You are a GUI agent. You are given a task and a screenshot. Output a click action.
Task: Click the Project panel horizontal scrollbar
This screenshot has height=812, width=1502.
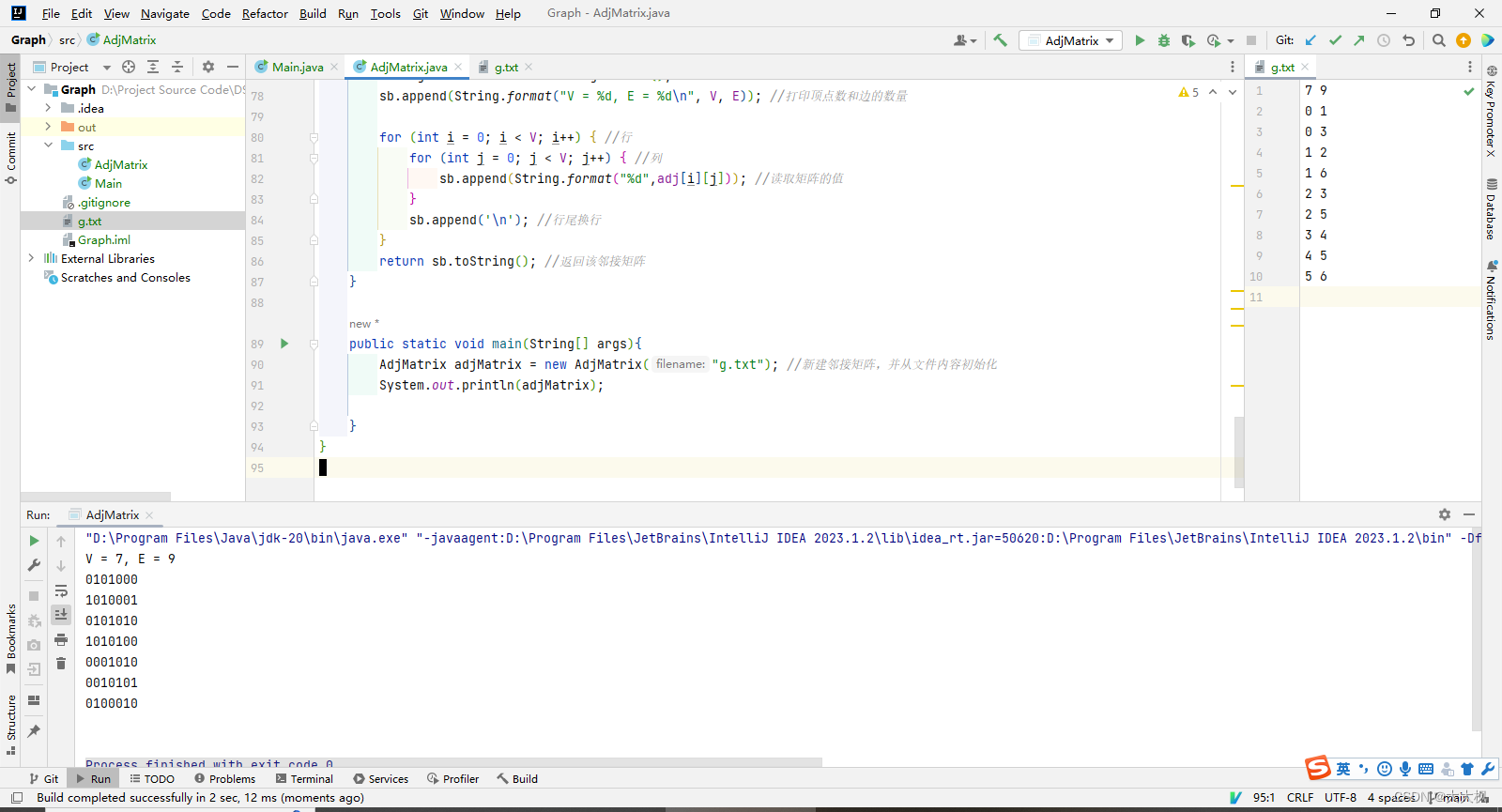pyautogui.click(x=96, y=496)
